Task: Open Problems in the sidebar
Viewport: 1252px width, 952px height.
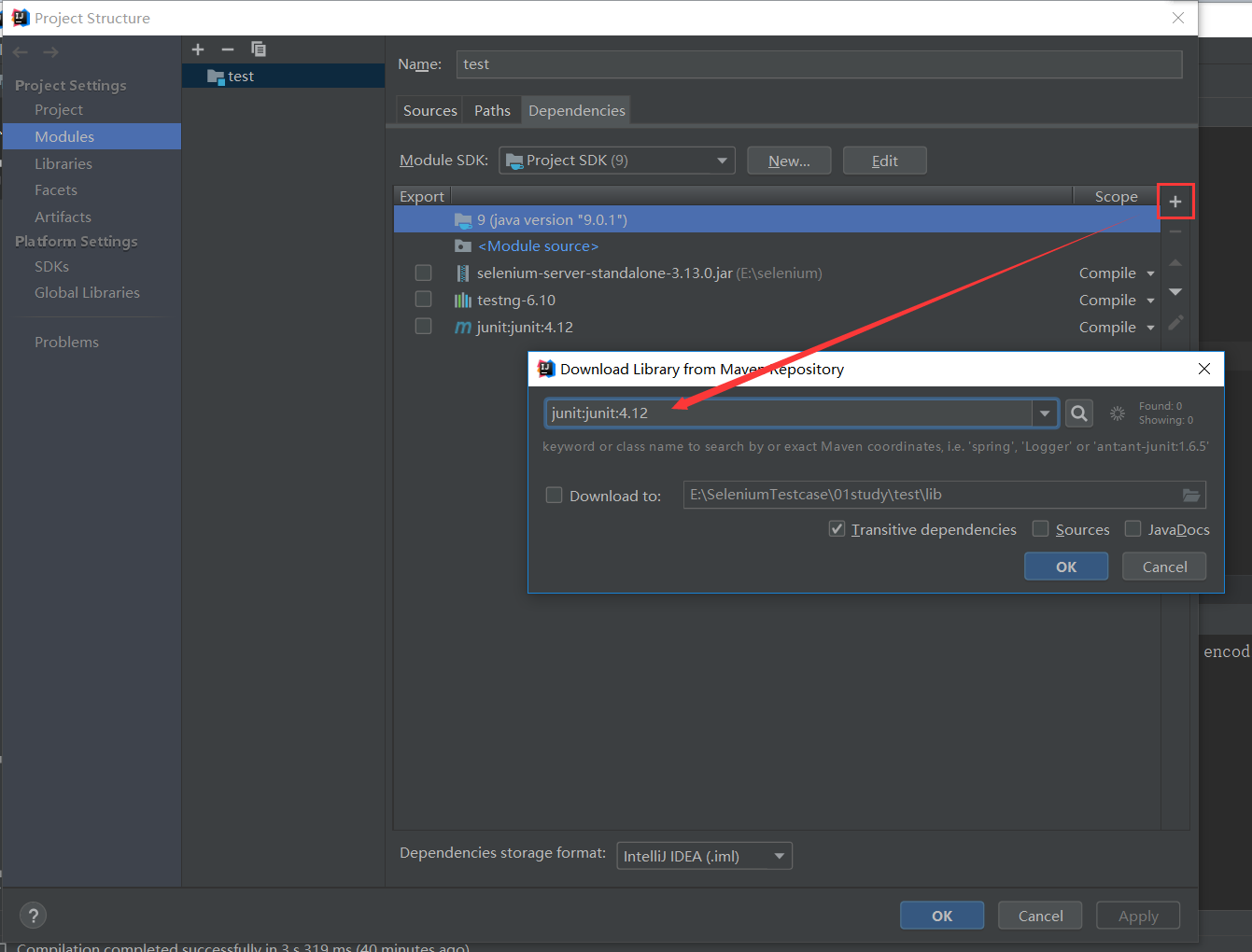Action: pyautogui.click(x=66, y=343)
